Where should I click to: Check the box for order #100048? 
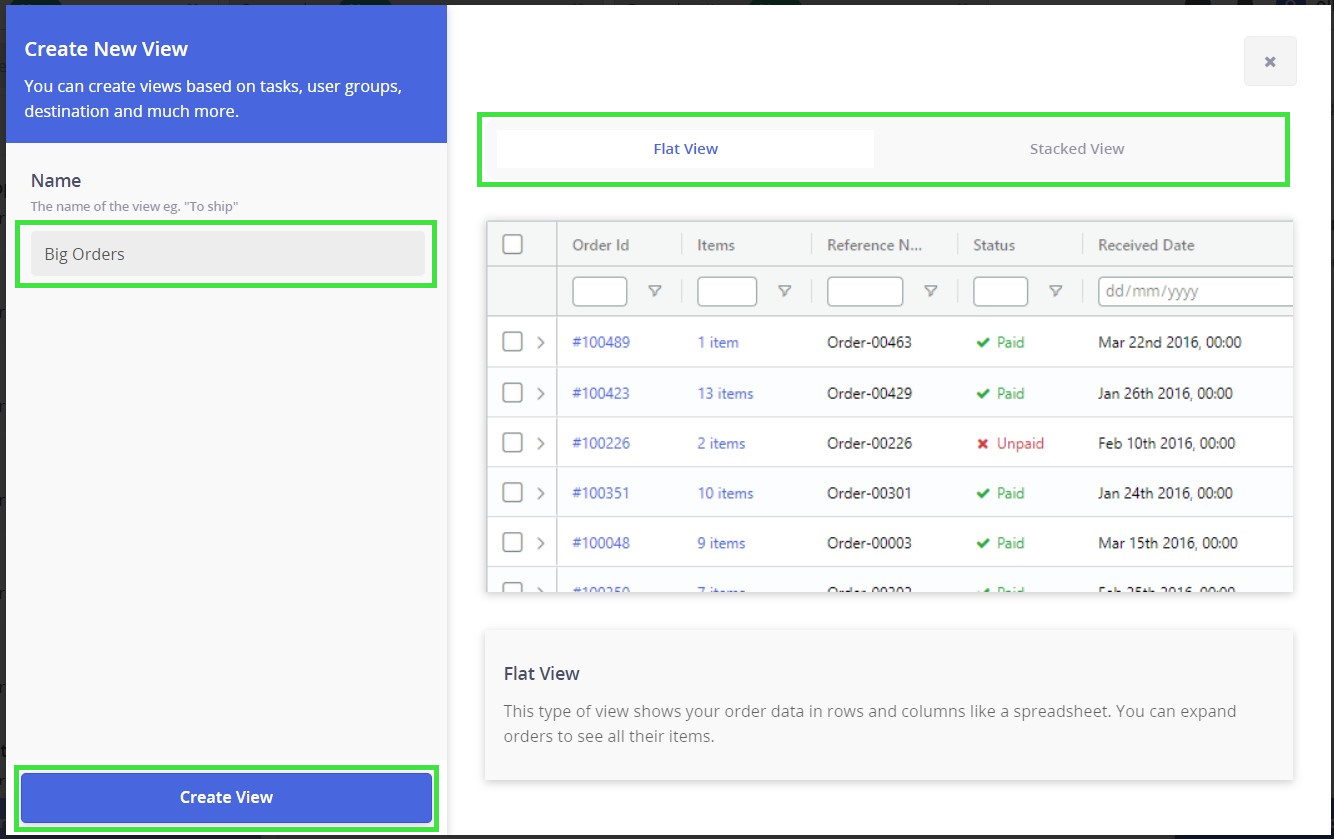tap(512, 543)
